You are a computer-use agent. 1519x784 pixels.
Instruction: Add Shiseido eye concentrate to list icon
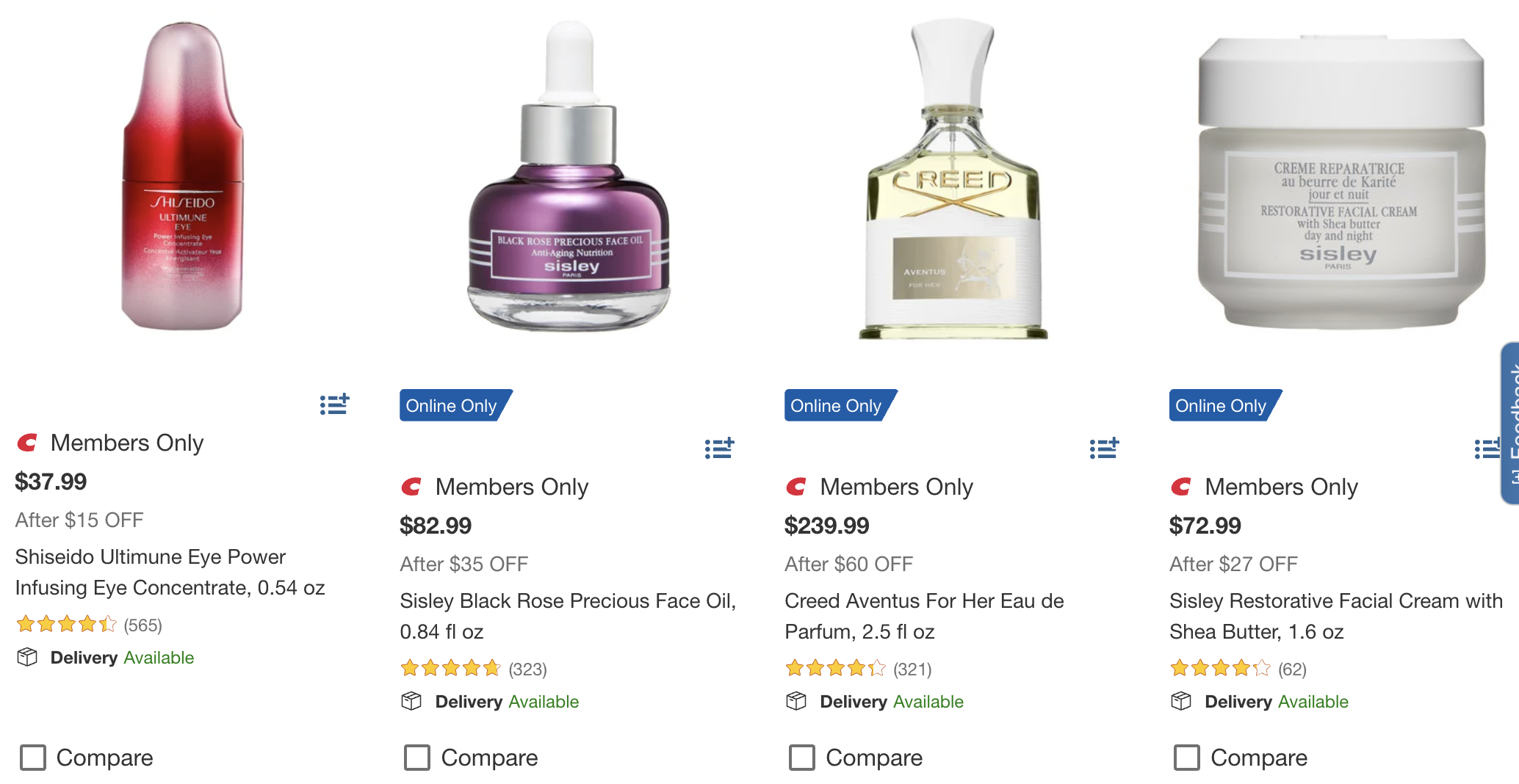334,404
